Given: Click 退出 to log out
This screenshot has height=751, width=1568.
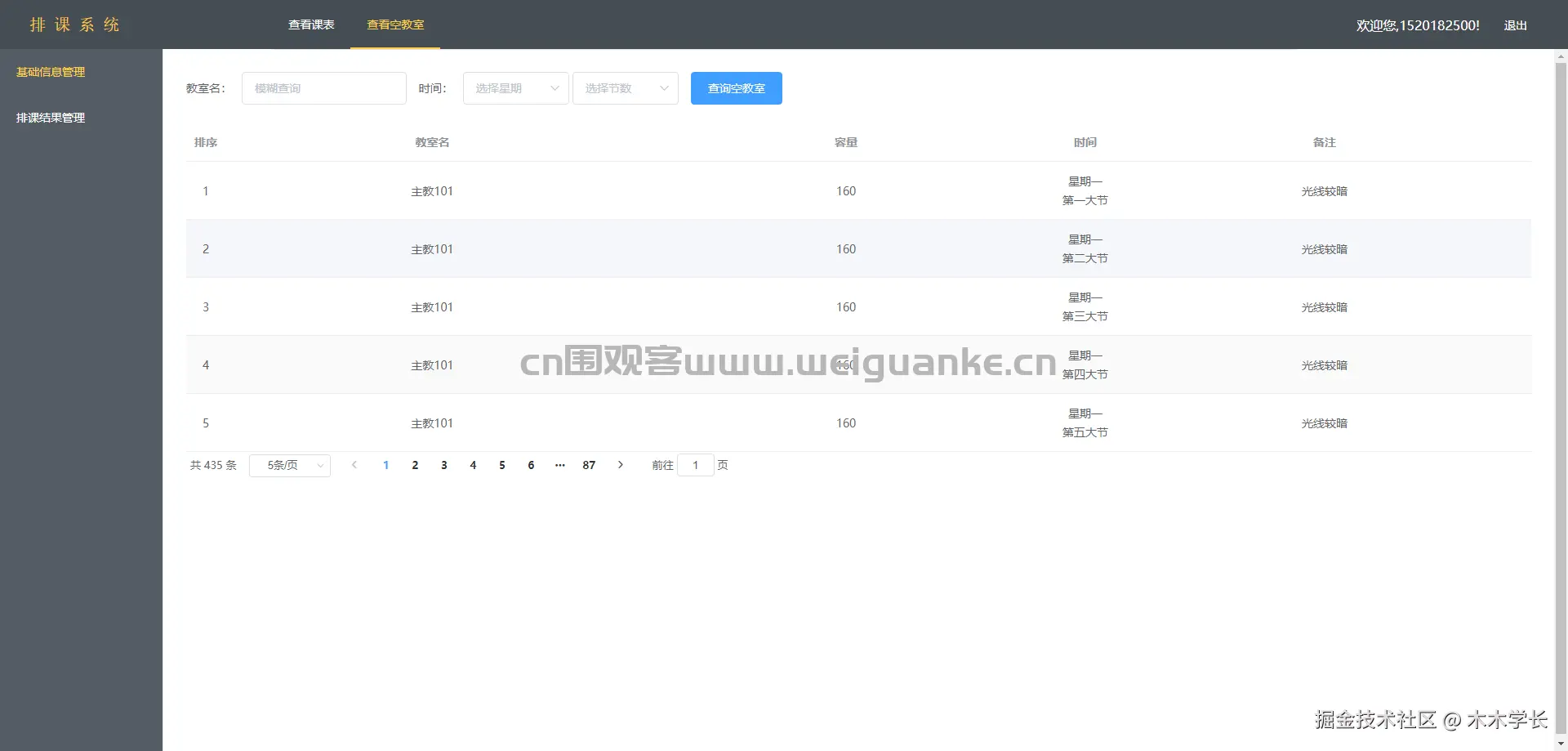Looking at the screenshot, I should 1516,25.
